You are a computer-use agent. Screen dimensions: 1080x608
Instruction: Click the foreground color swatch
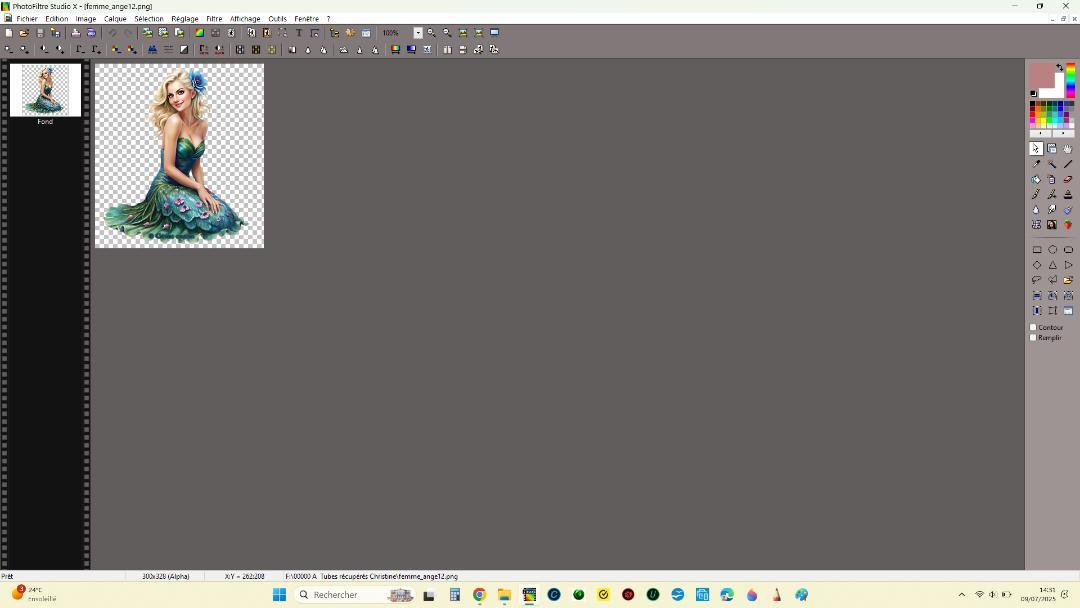pos(1041,74)
